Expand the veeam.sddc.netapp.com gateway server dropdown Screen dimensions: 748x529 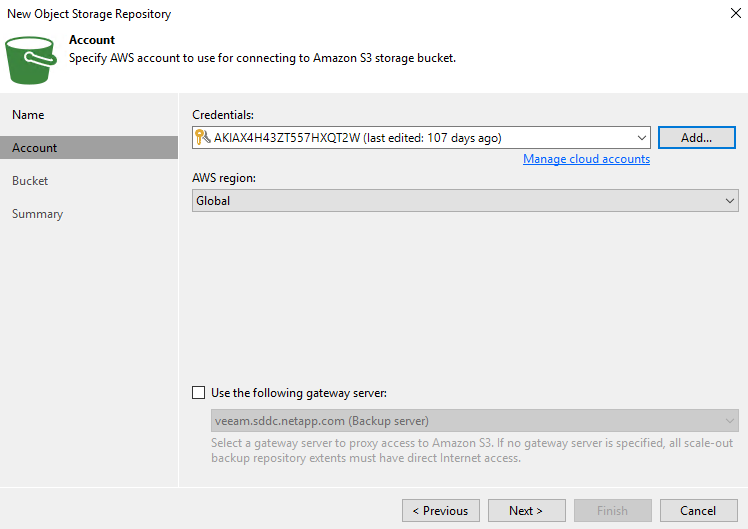click(x=730, y=421)
